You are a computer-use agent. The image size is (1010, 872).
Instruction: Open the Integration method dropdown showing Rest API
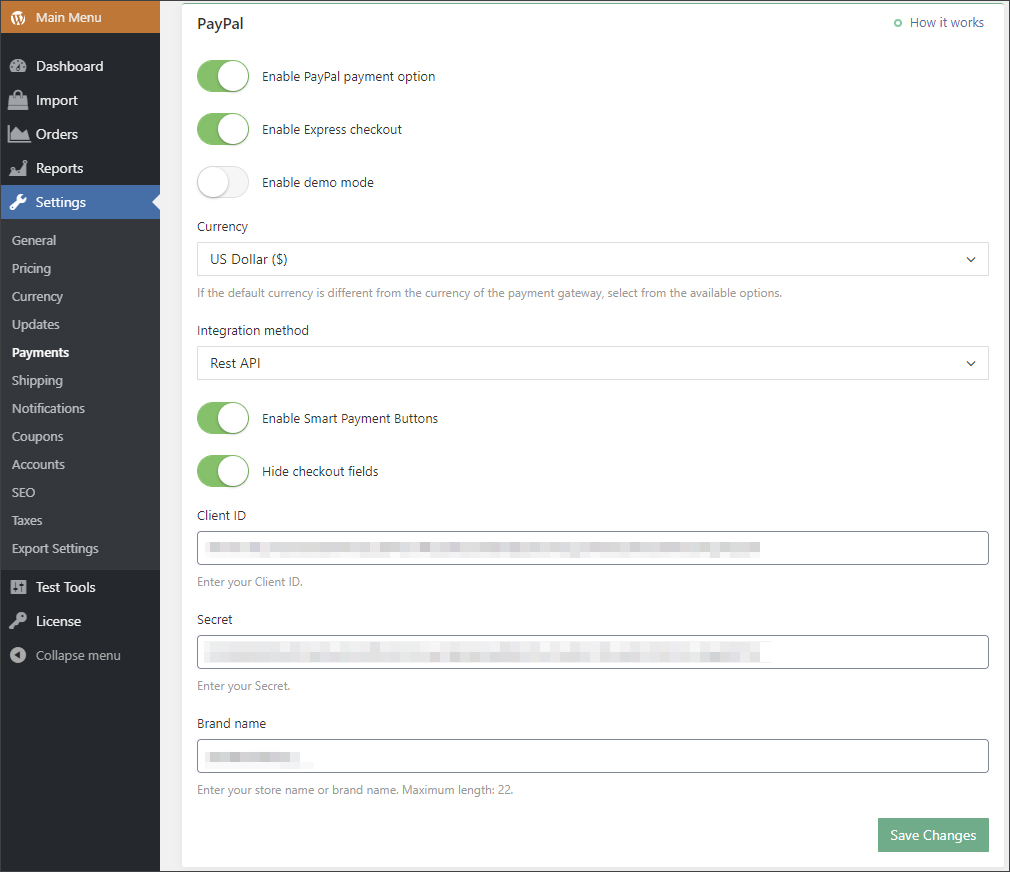[x=593, y=363]
